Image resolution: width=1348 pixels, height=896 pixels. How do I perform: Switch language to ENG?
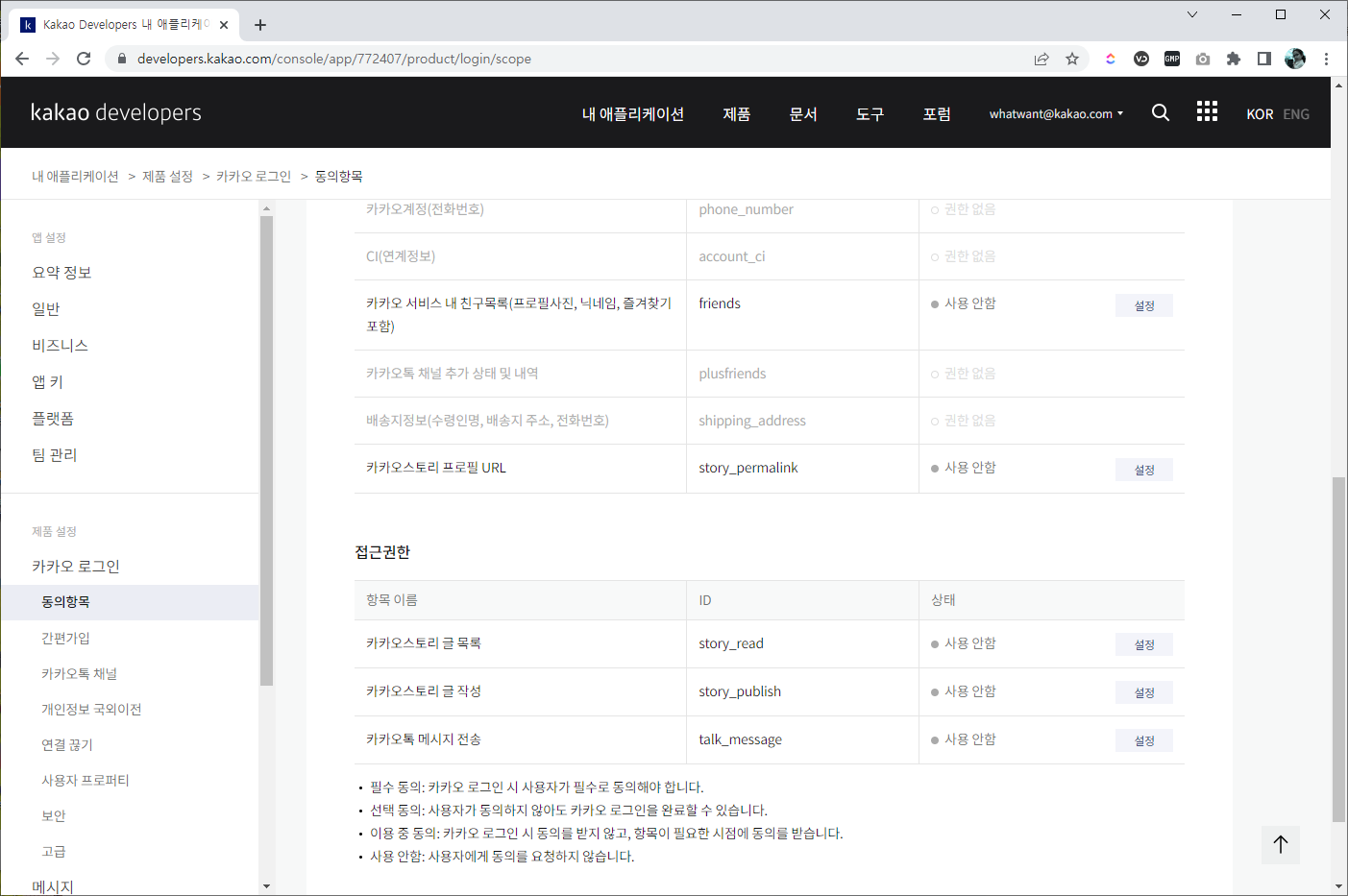click(x=1296, y=113)
